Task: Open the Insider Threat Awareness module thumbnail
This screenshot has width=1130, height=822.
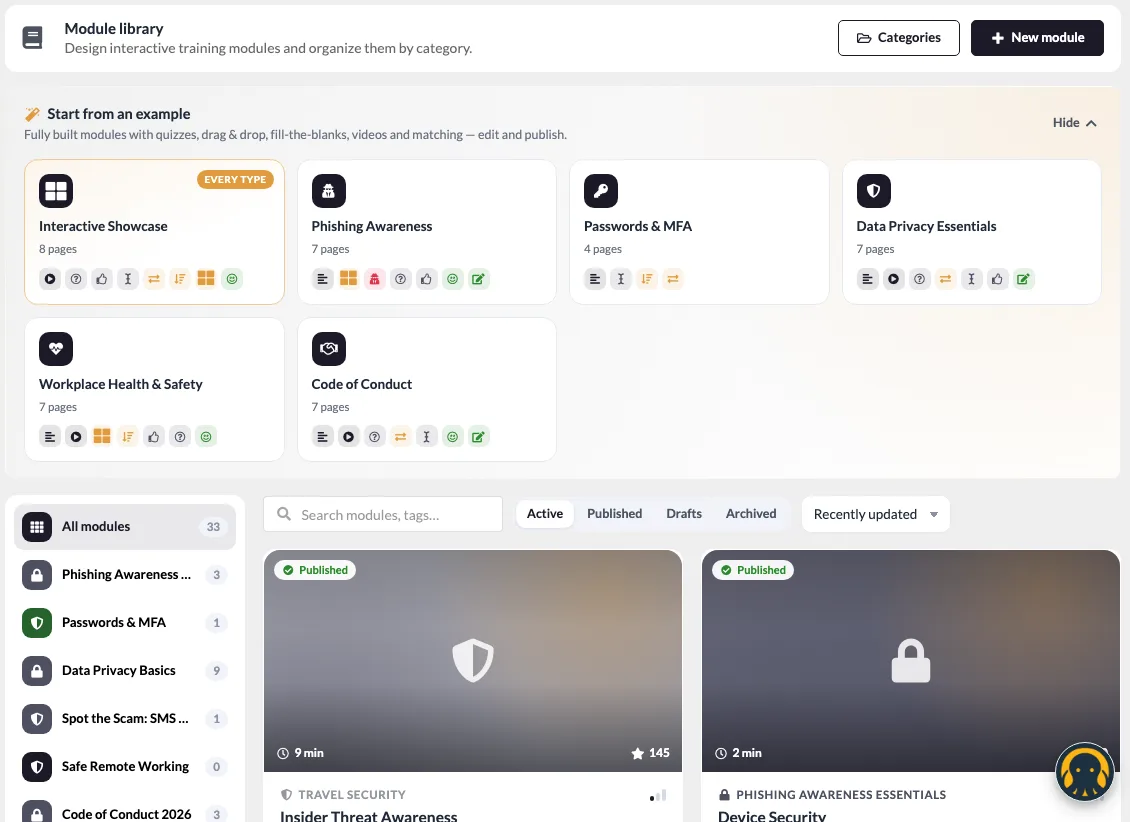Action: 473,661
